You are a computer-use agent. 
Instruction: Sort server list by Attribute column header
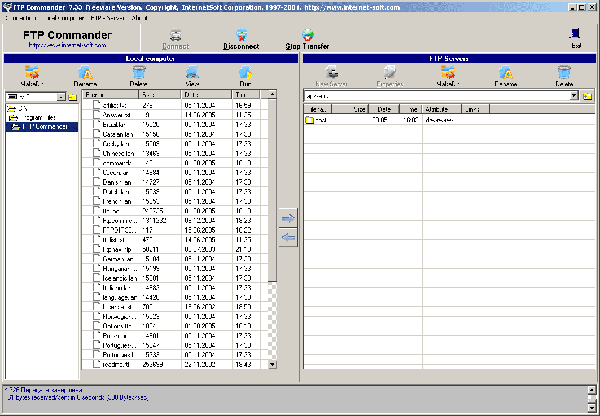click(x=442, y=109)
